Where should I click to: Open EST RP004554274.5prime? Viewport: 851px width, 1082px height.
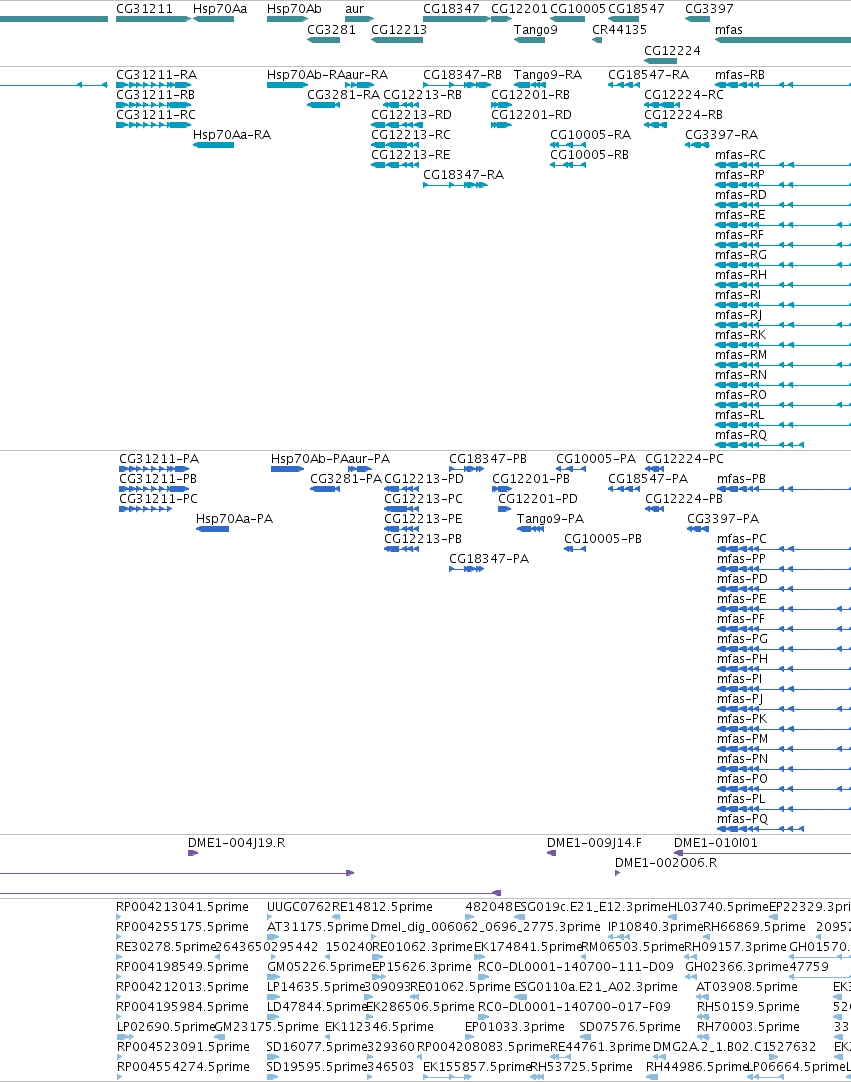coord(182,1067)
